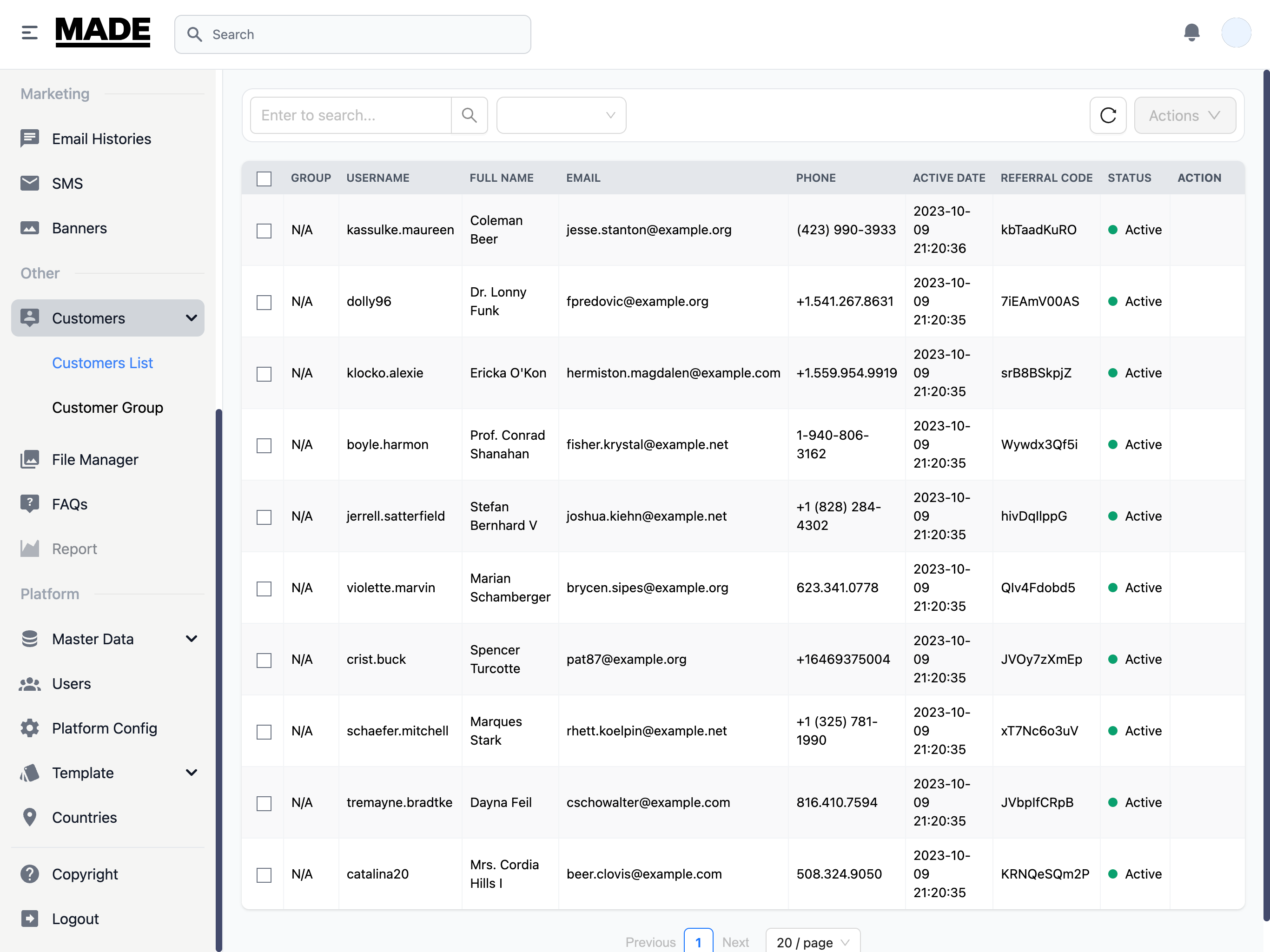Image resolution: width=1270 pixels, height=952 pixels.
Task: Click the SMS envelope icon
Action: [x=29, y=183]
